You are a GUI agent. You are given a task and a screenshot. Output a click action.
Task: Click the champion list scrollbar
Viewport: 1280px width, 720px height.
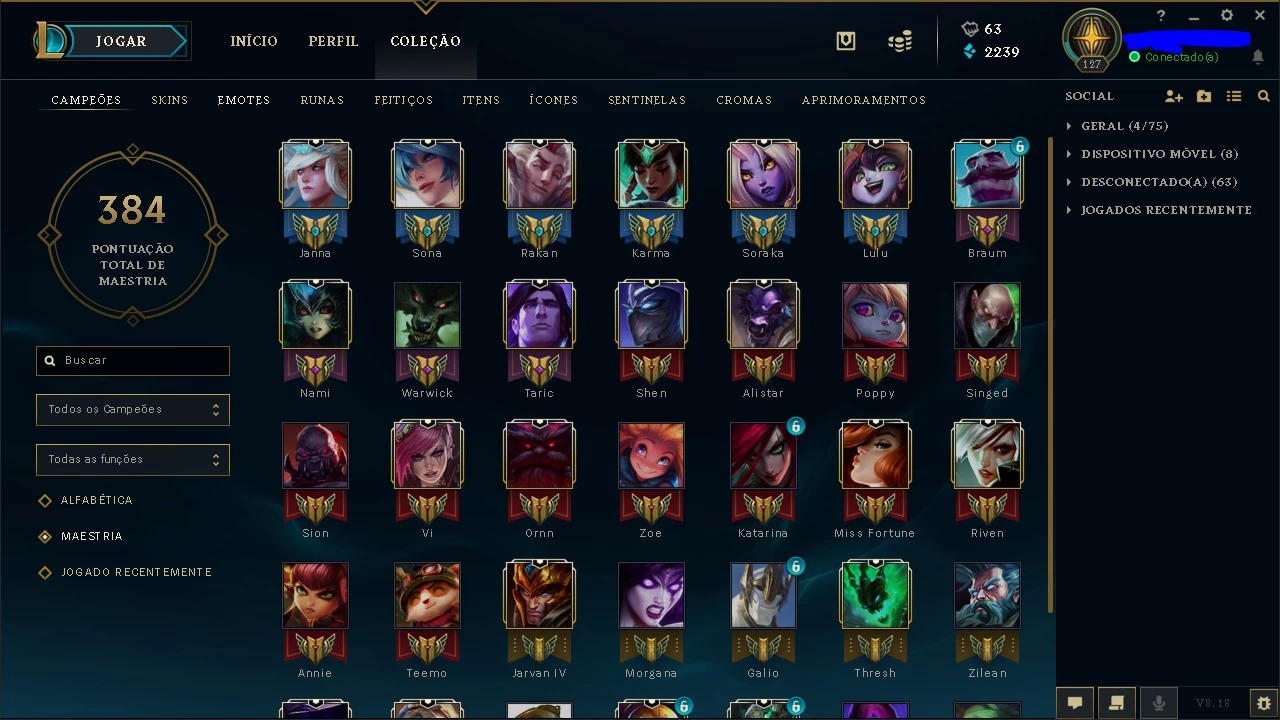1050,376
